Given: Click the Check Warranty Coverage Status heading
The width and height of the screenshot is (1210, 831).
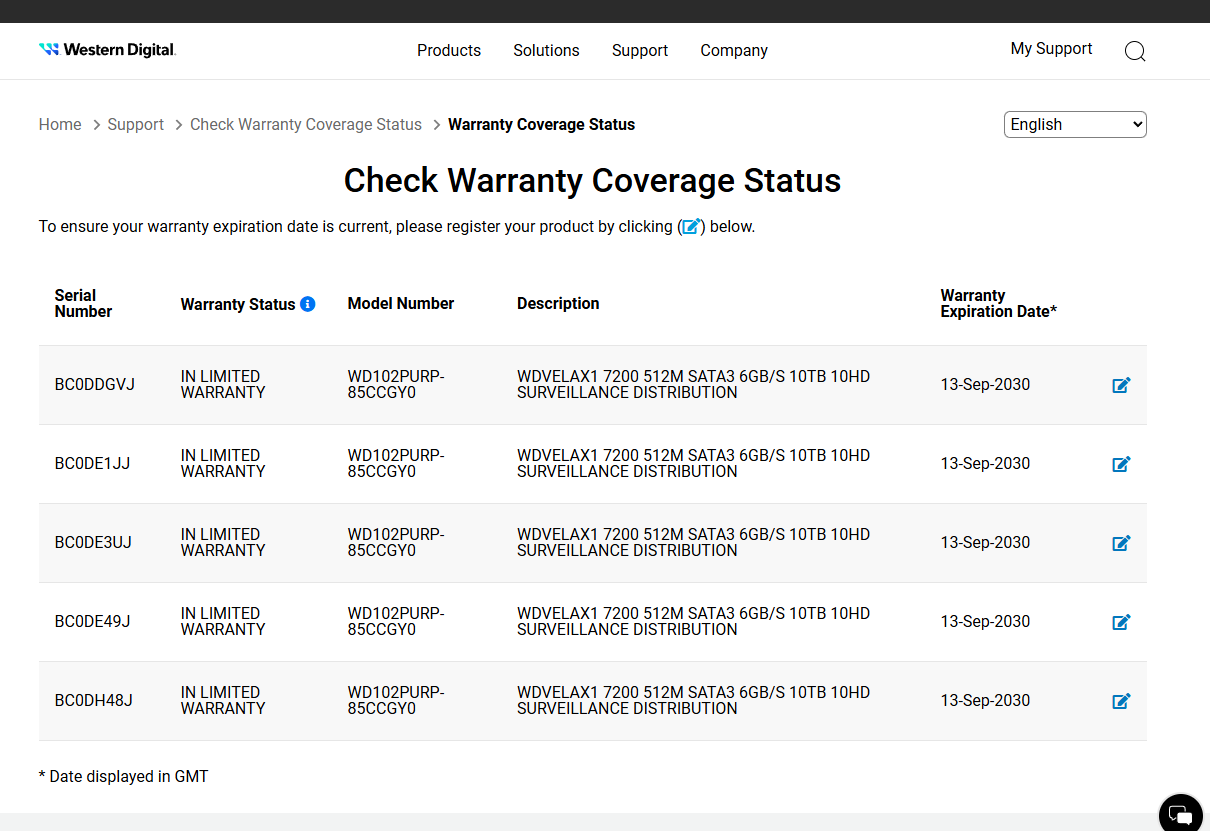Looking at the screenshot, I should 592,180.
